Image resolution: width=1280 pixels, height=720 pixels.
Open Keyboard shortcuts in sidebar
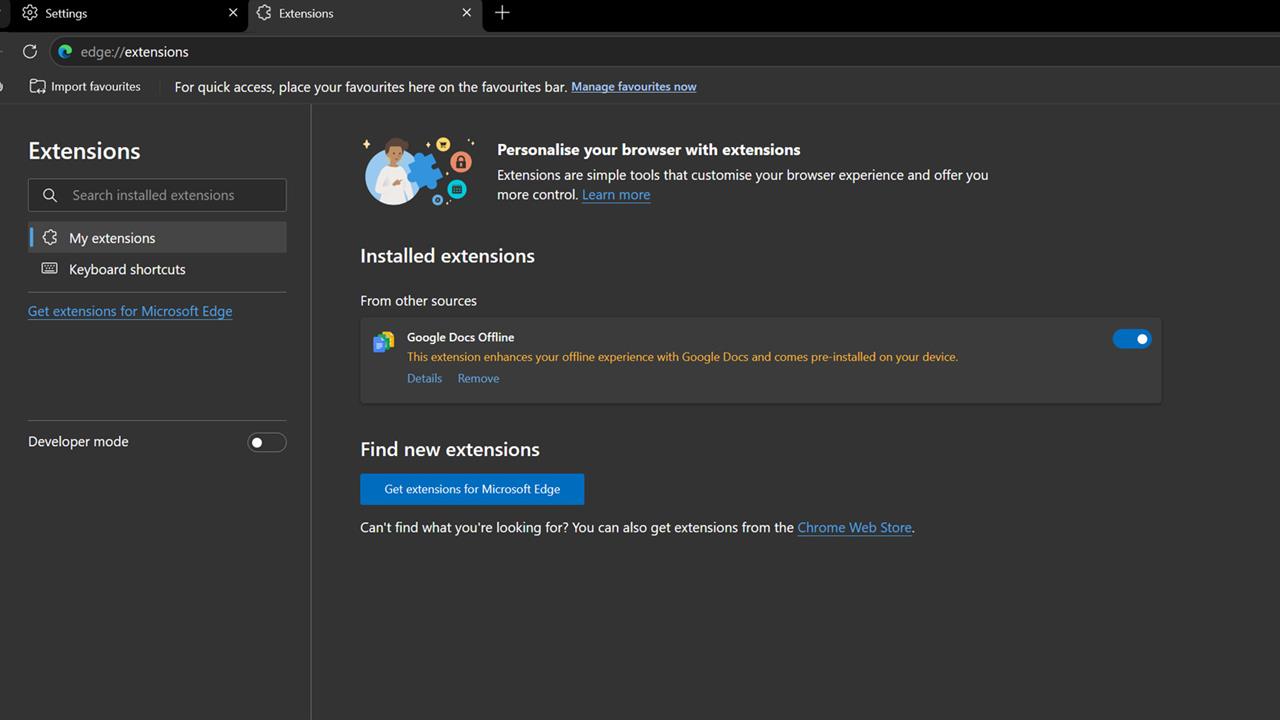[157, 269]
